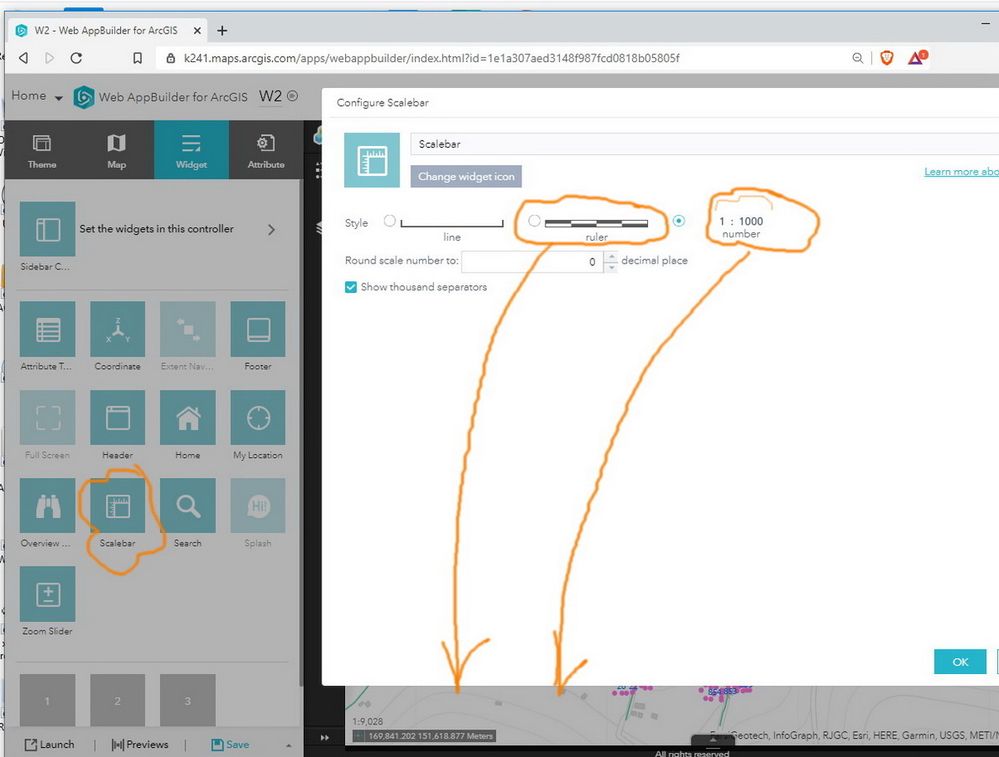This screenshot has height=757, width=999.
Task: Select the ruler scalebar style
Action: pos(535,220)
